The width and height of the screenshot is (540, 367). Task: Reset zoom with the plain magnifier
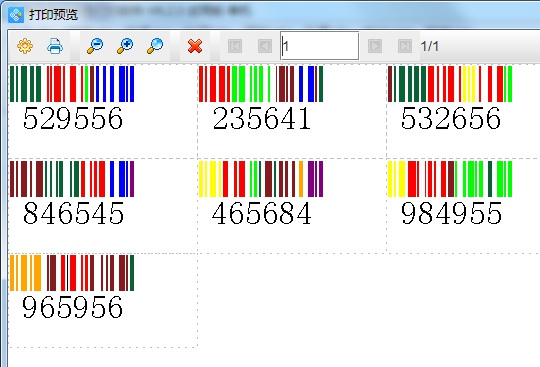point(155,46)
